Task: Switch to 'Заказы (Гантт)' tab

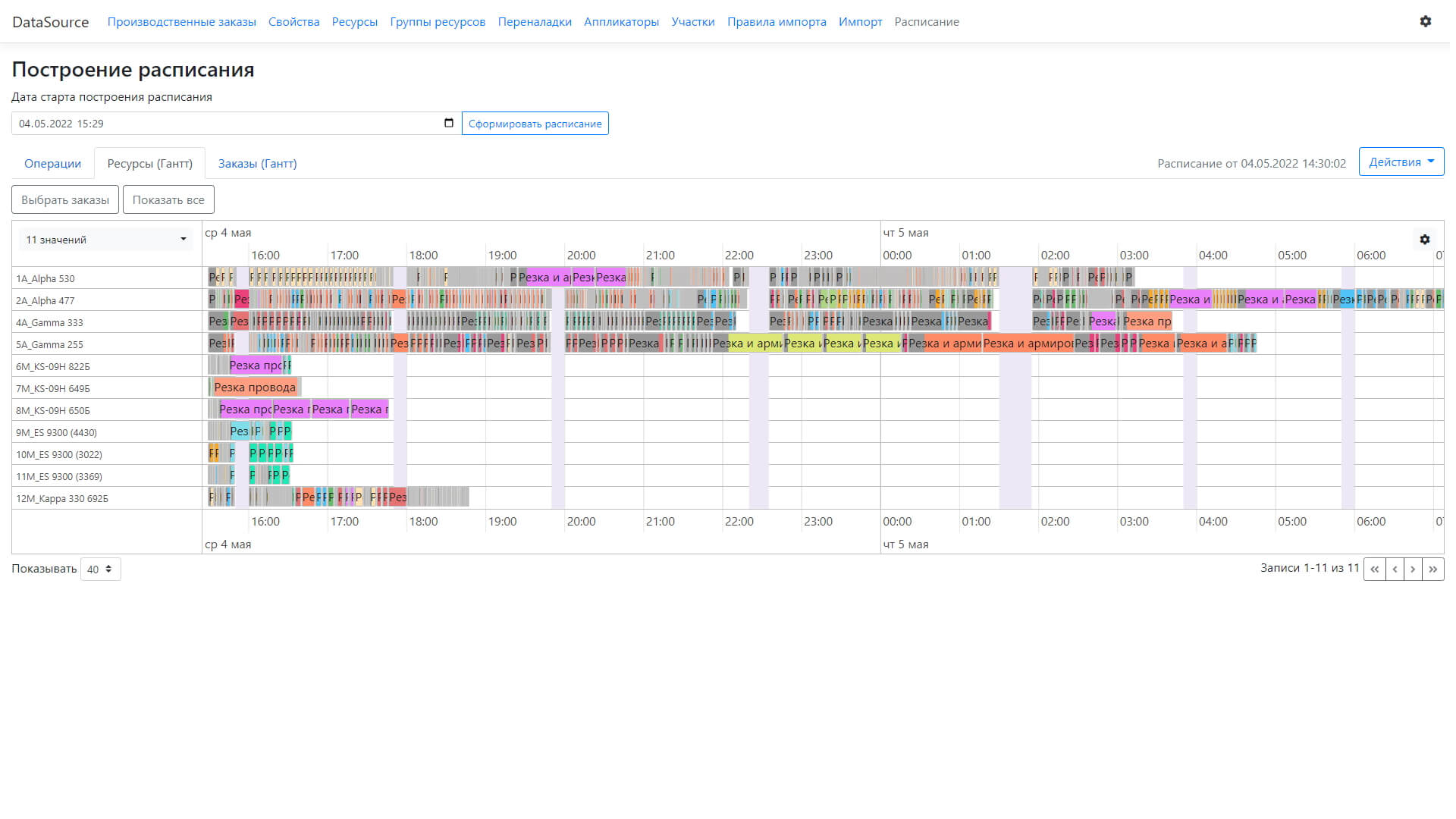Action: 257,163
